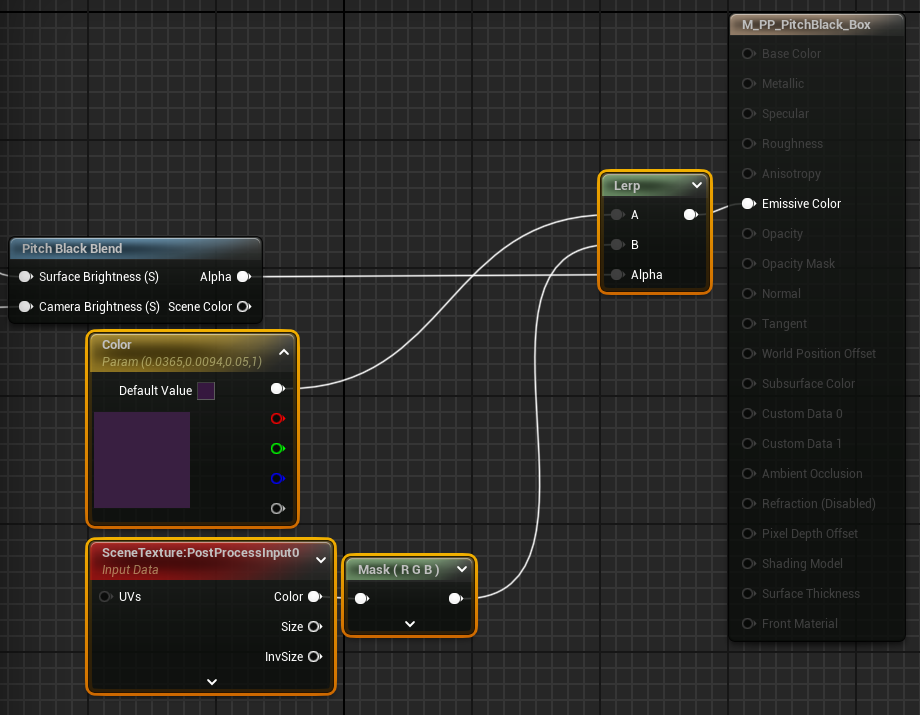Click the Scene Color output pin
Screen dimensions: 920x715
[243, 307]
